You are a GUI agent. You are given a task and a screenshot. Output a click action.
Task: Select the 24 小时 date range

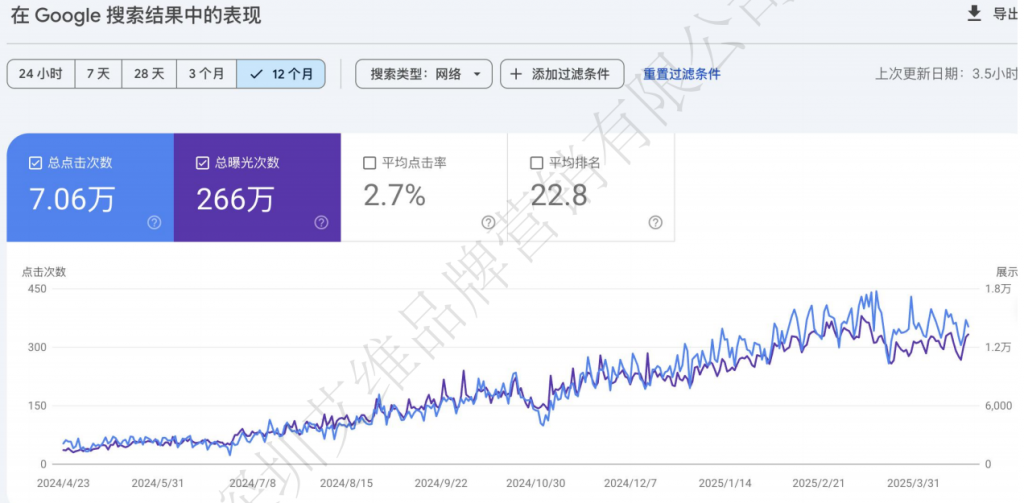click(x=41, y=74)
